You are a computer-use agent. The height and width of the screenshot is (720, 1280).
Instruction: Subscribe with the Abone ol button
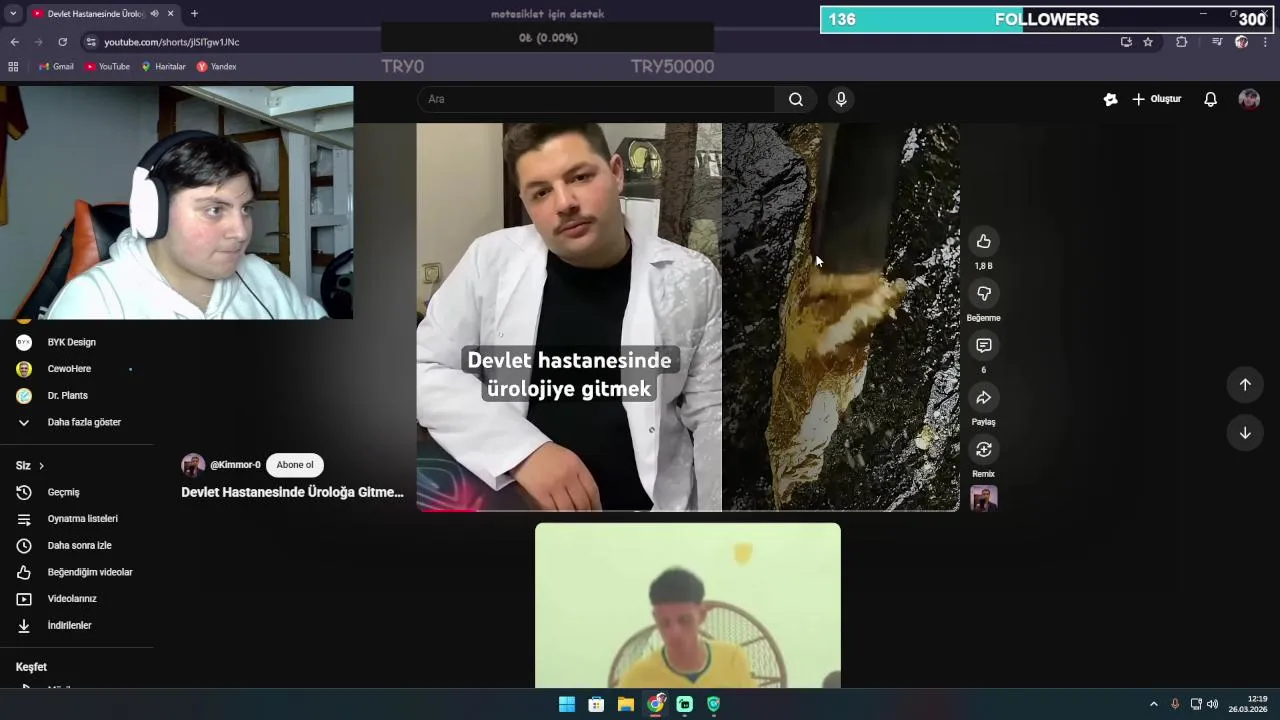click(295, 465)
